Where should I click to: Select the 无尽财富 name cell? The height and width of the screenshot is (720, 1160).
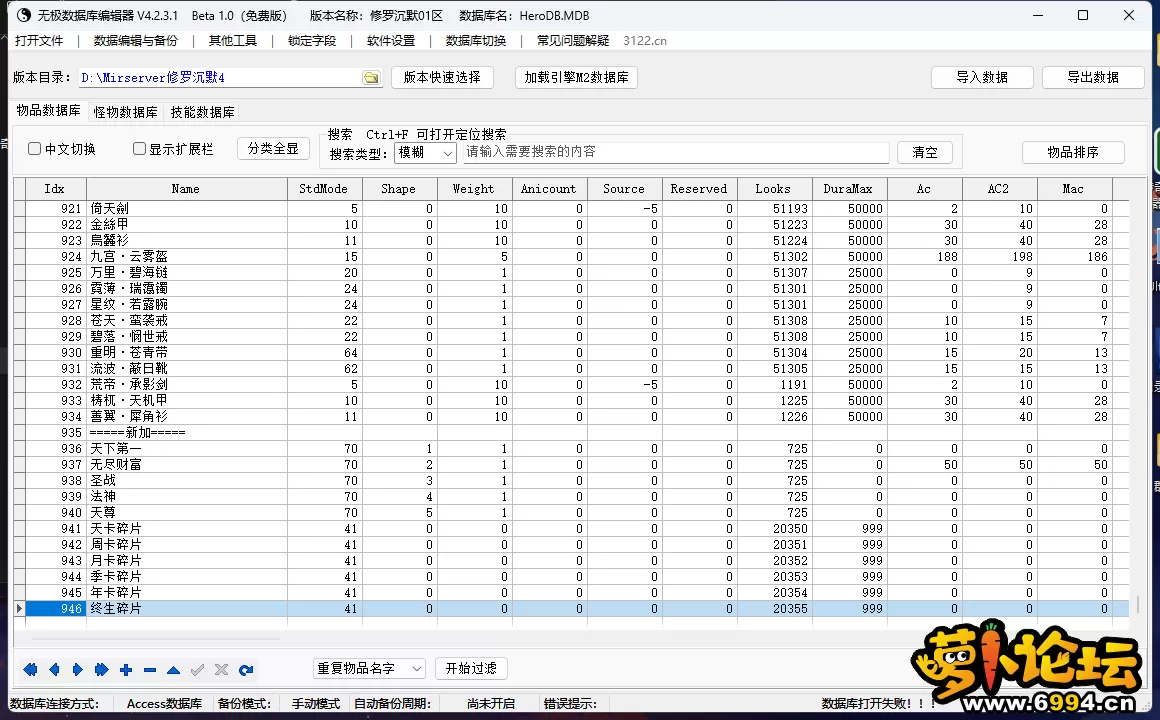tap(186, 465)
